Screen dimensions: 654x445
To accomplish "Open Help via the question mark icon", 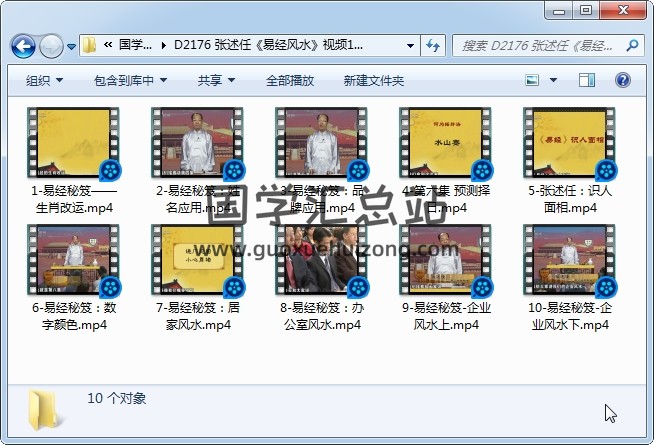I will [x=622, y=80].
